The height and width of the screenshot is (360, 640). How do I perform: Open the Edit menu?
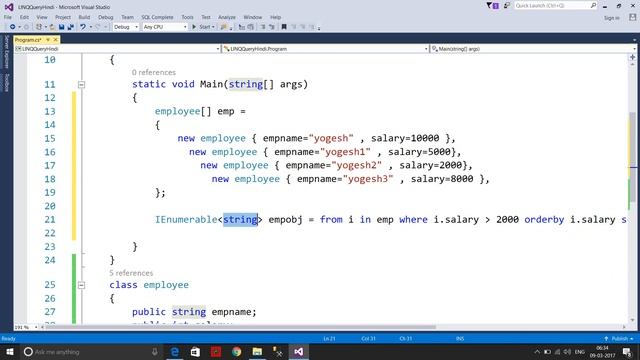tap(24, 17)
